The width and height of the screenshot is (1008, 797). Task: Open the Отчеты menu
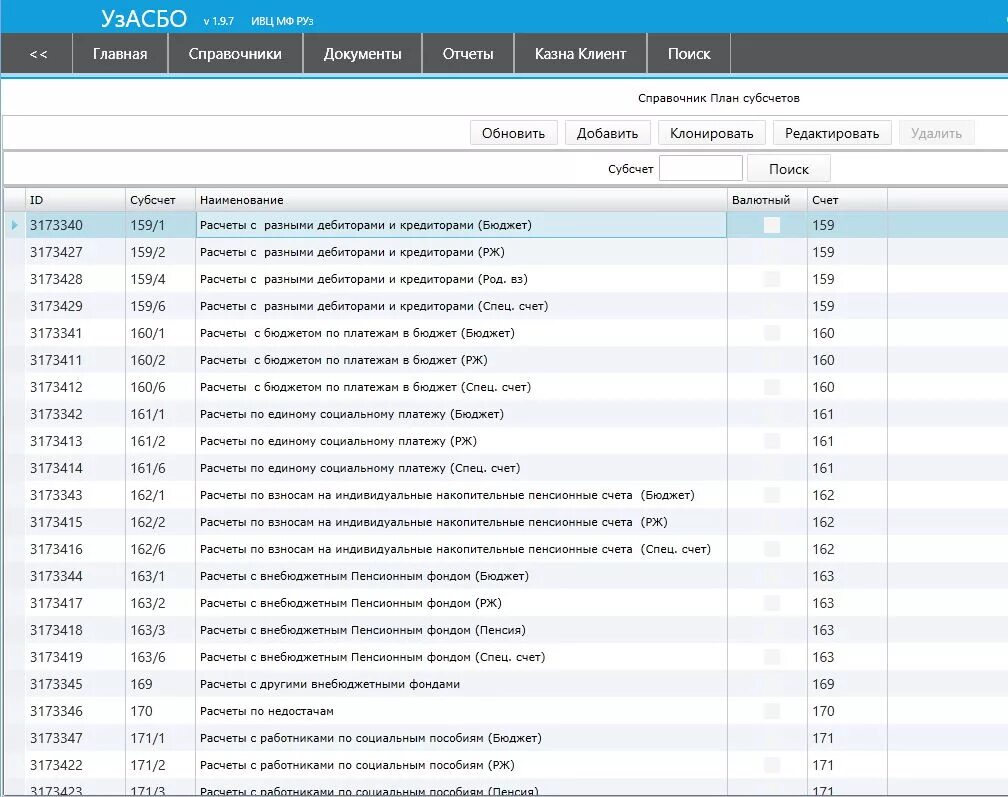pyautogui.click(x=468, y=54)
